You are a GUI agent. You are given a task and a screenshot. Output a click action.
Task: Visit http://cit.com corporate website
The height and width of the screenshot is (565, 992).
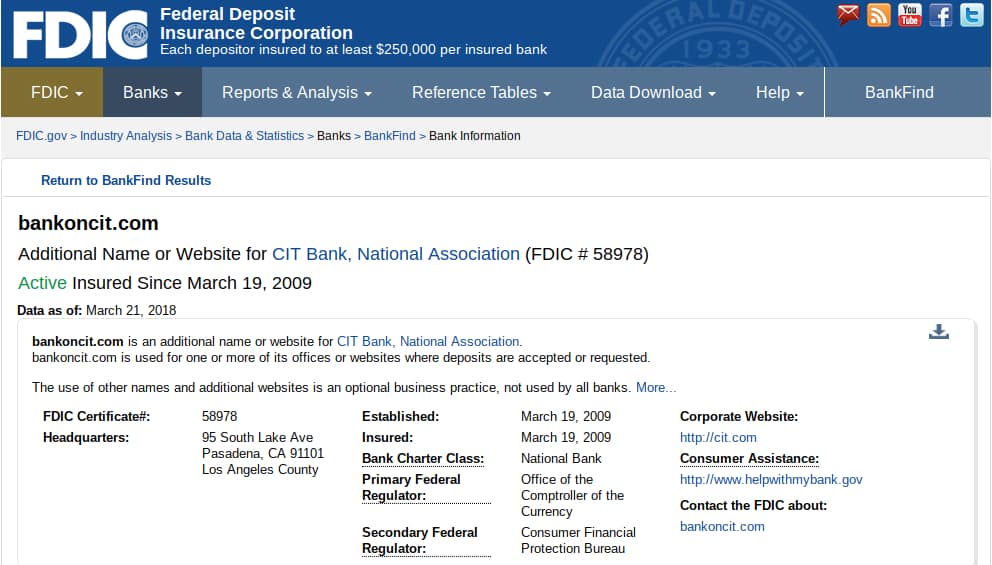point(718,437)
